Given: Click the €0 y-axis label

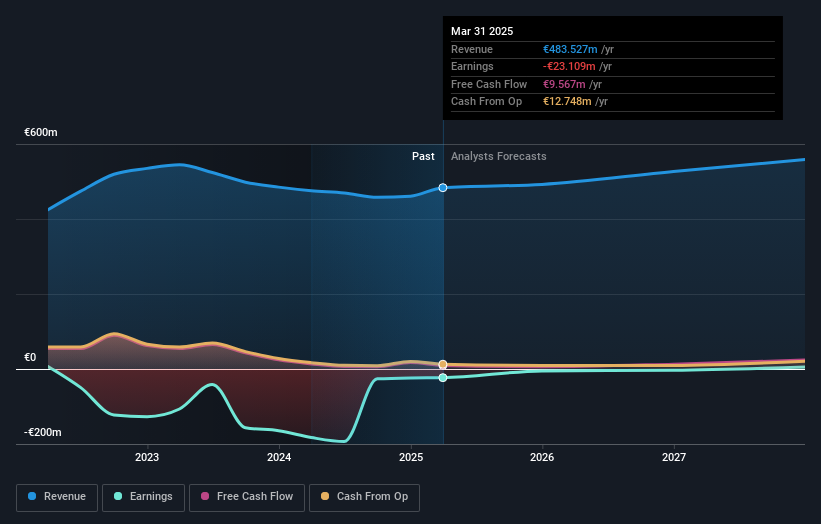Looking at the screenshot, I should pos(30,358).
